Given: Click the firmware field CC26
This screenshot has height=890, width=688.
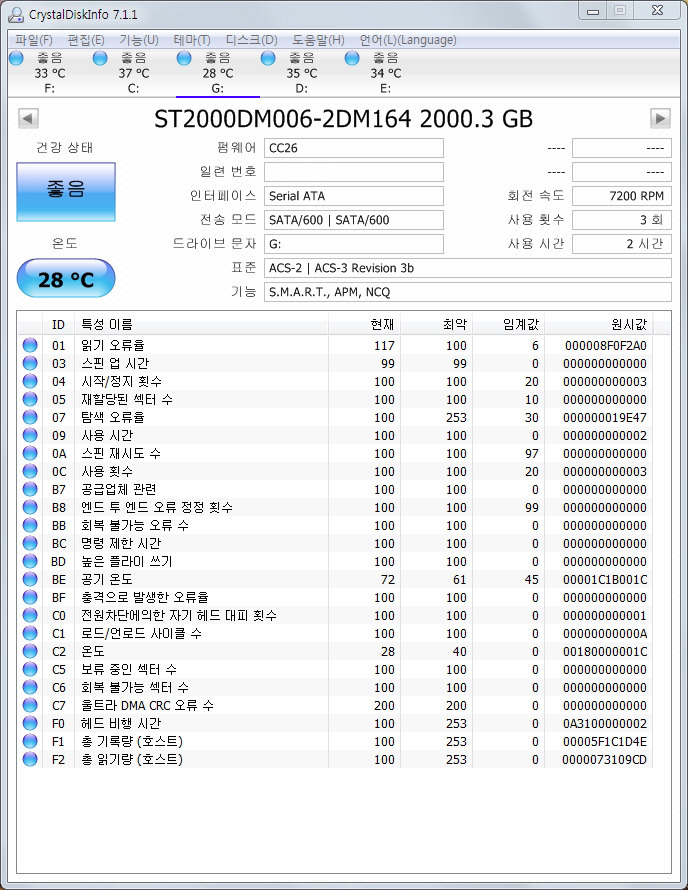Looking at the screenshot, I should click(354, 148).
